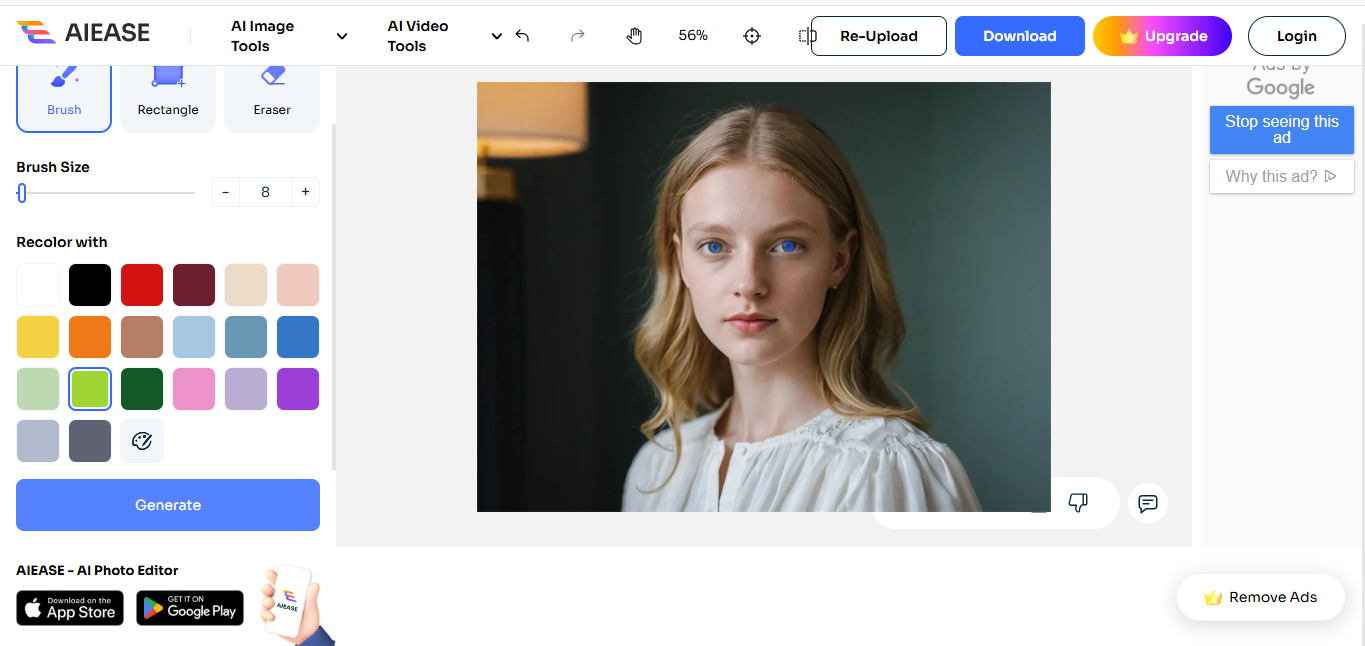Select the red recolor swatch
1365x646 pixels.
142,284
